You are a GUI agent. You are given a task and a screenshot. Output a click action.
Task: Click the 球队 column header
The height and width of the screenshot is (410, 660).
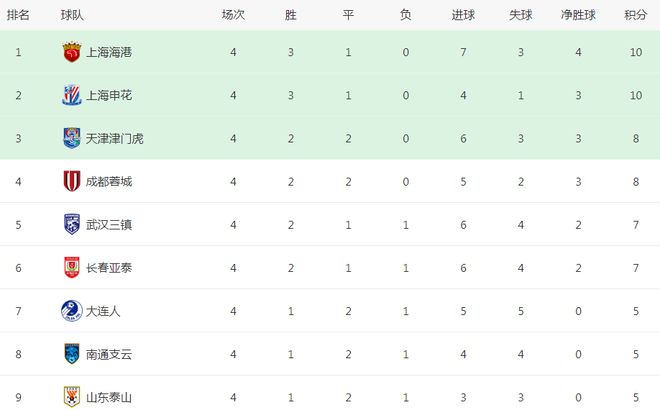[x=72, y=15]
